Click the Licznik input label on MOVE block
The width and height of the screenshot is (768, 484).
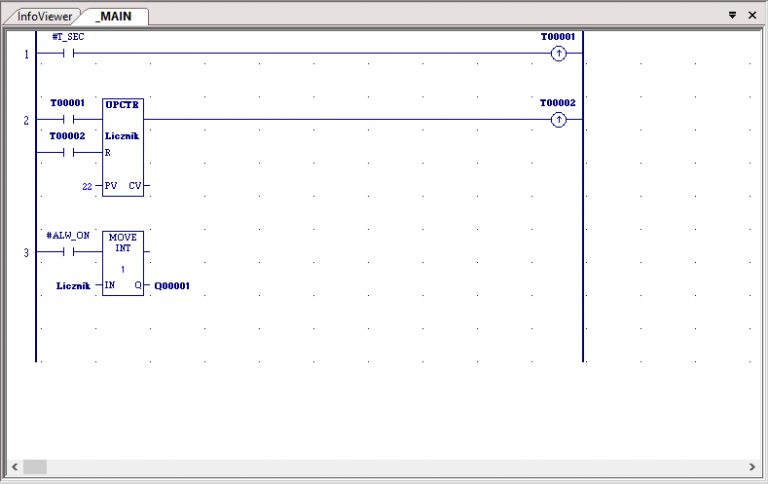coord(73,286)
